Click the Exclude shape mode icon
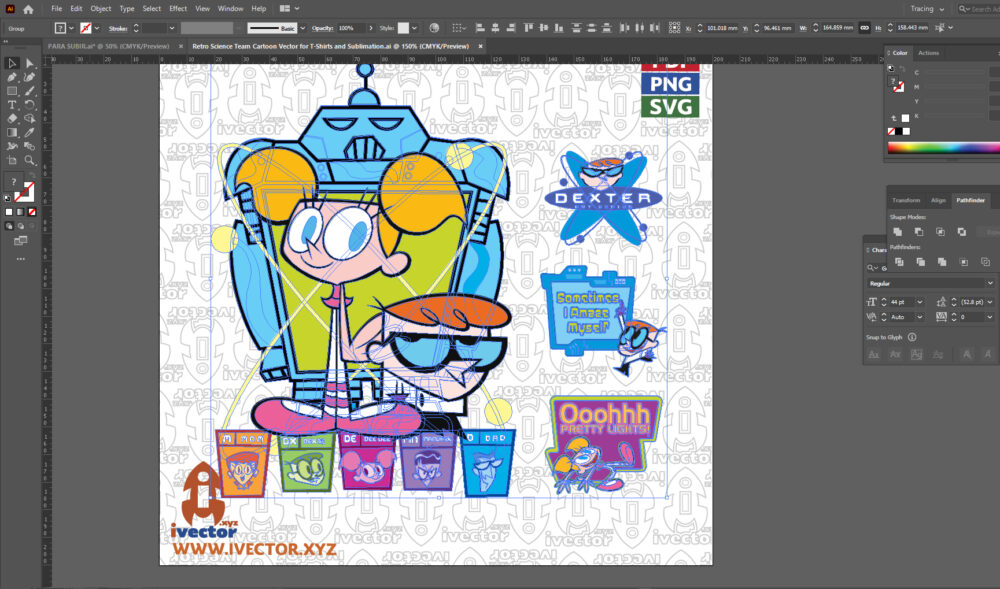Screen dimensions: 1000x589 [x=961, y=232]
